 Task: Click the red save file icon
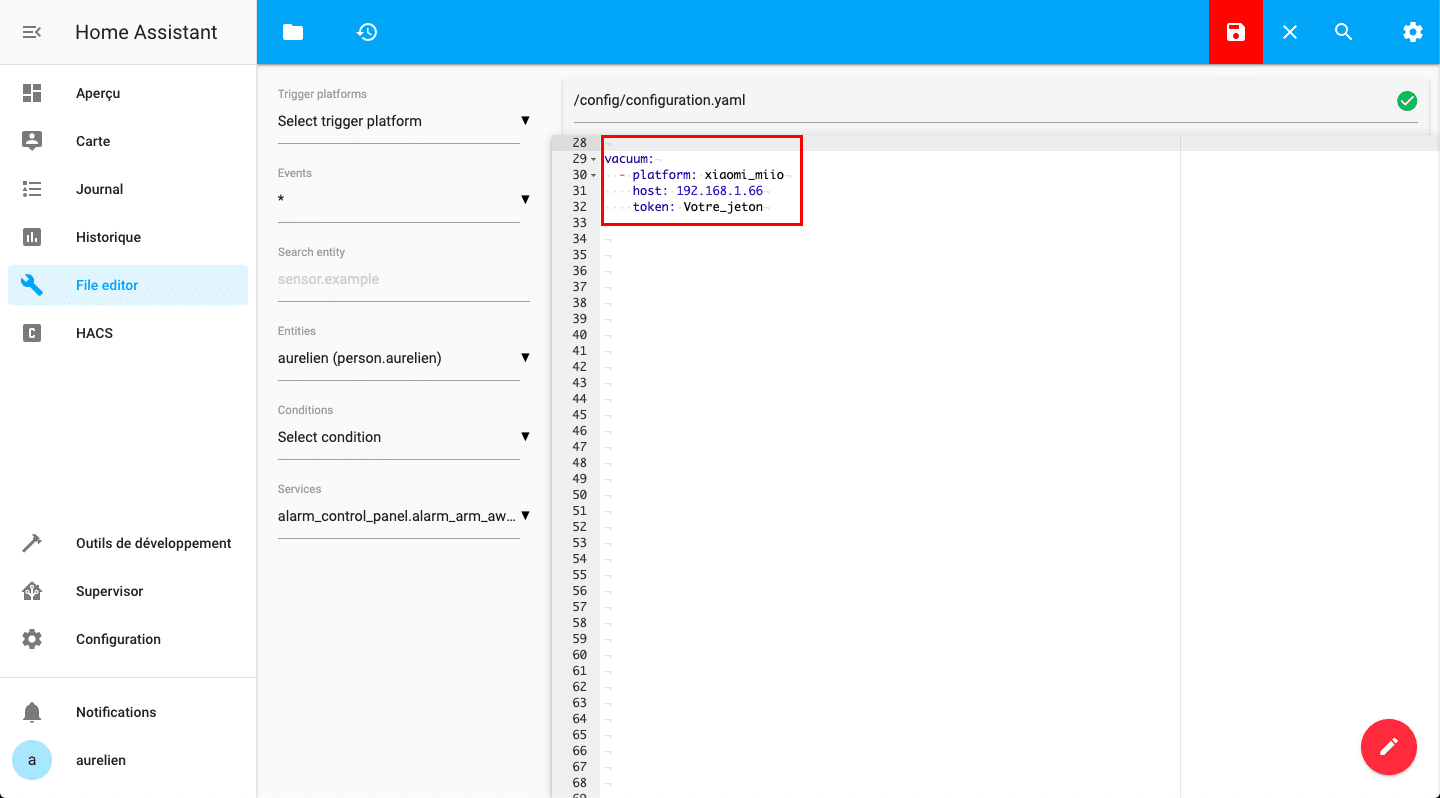click(x=1236, y=32)
